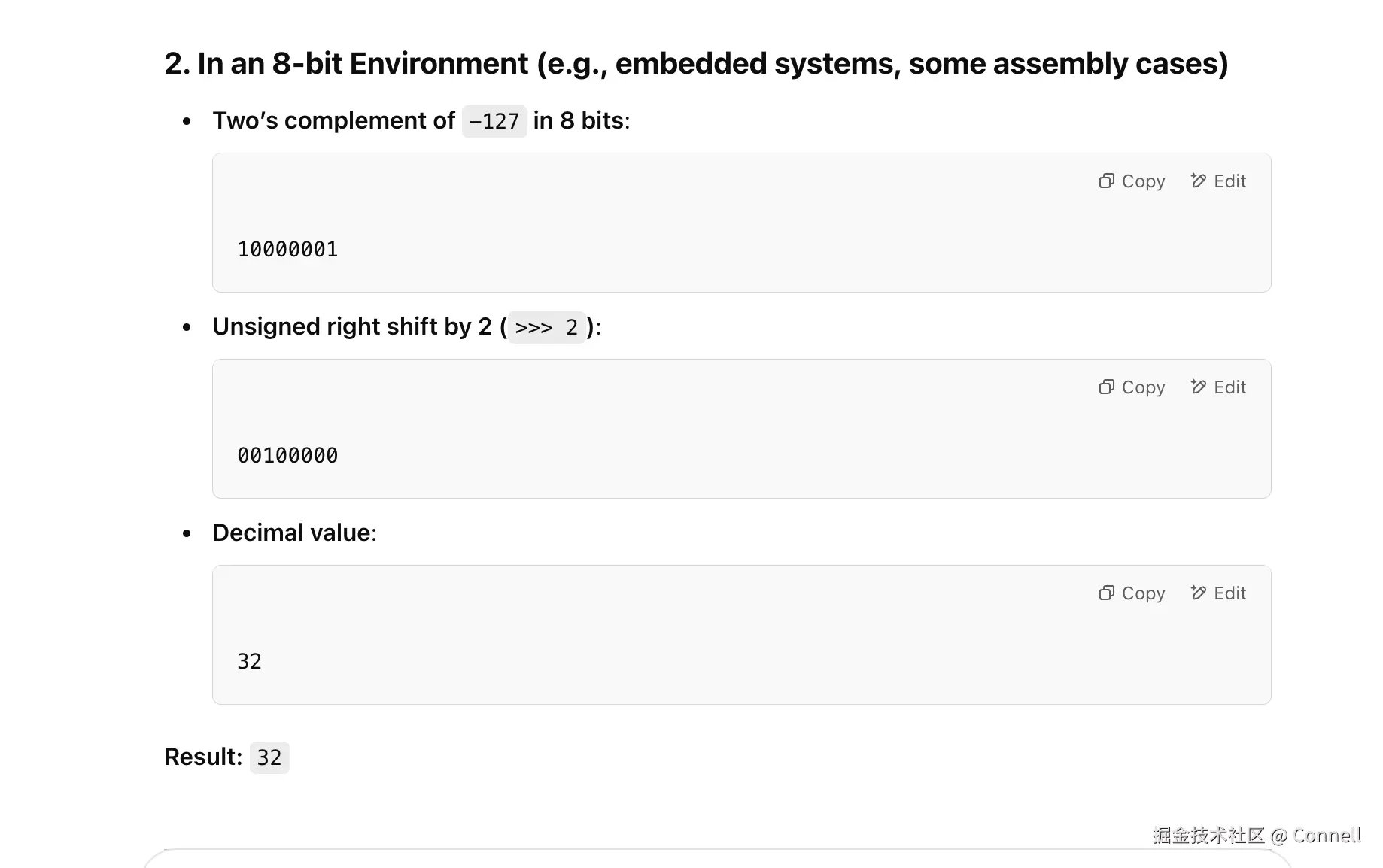Click the pencil icon next to the bottom Edit label
1383x868 pixels.
pos(1197,593)
